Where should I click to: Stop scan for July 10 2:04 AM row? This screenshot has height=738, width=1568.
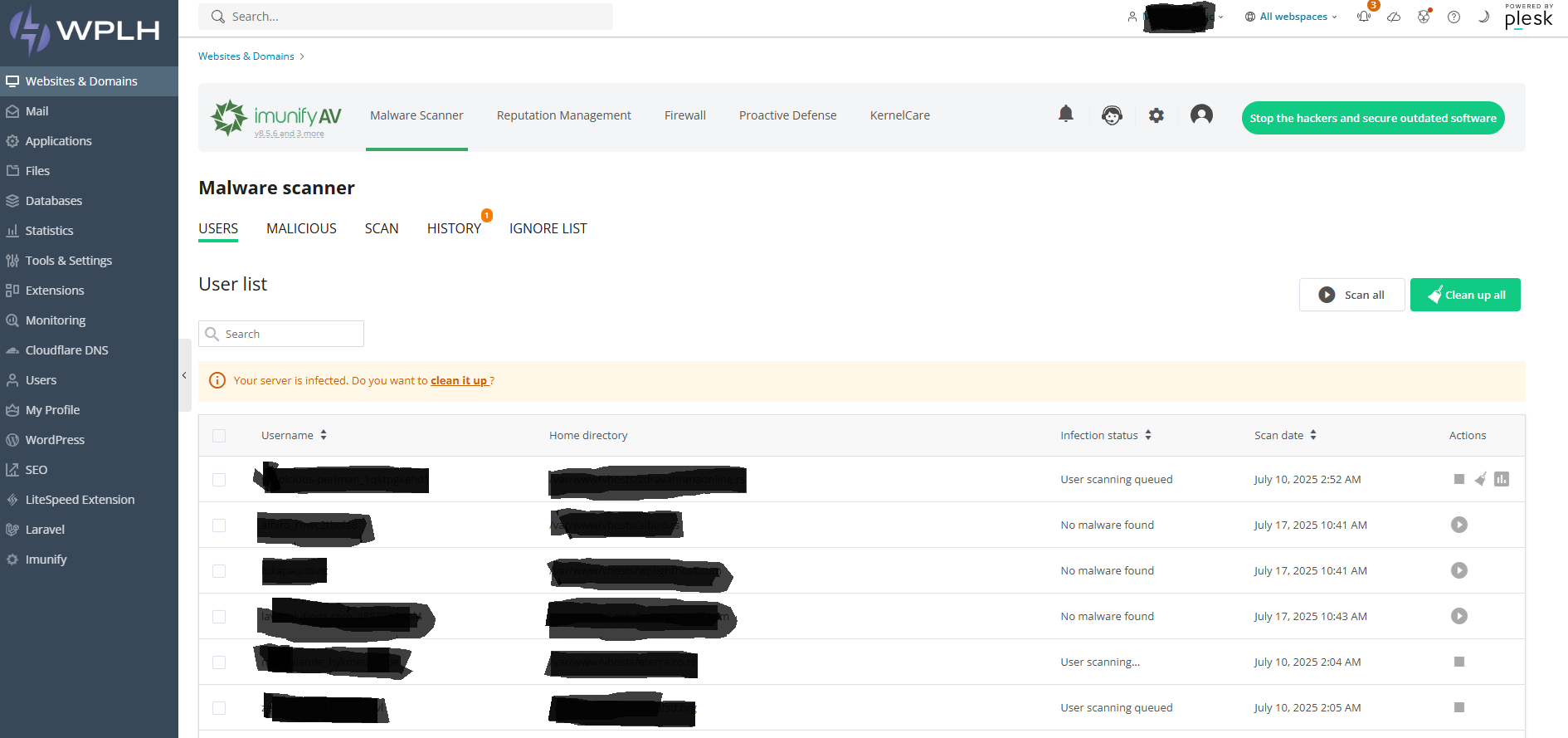1459,662
